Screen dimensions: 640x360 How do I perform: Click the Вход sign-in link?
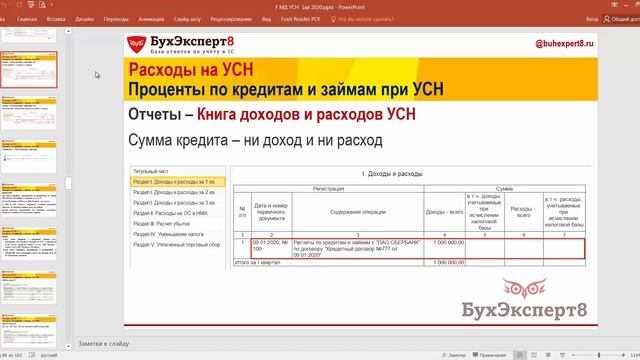click(592, 19)
